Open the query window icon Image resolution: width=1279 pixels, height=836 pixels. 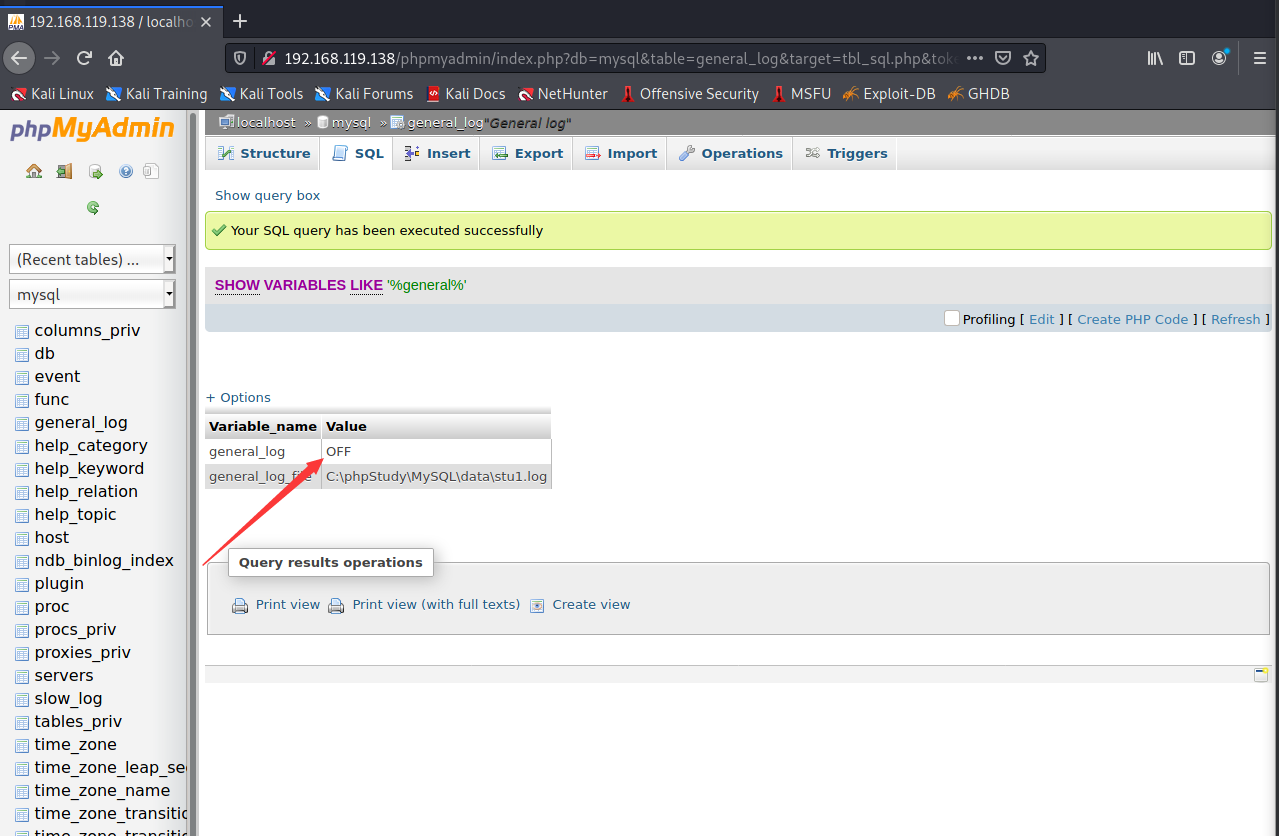pyautogui.click(x=96, y=171)
